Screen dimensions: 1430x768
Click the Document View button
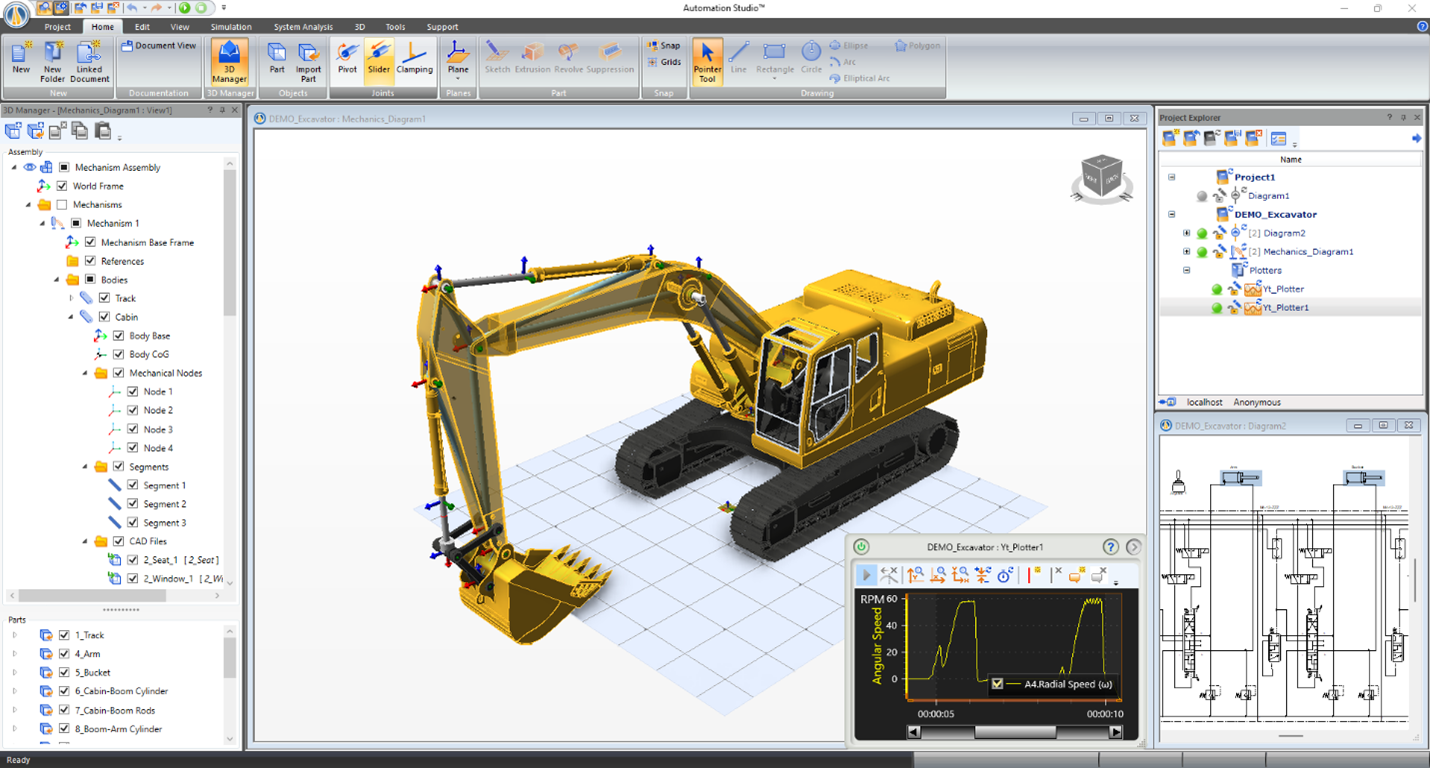click(x=159, y=46)
